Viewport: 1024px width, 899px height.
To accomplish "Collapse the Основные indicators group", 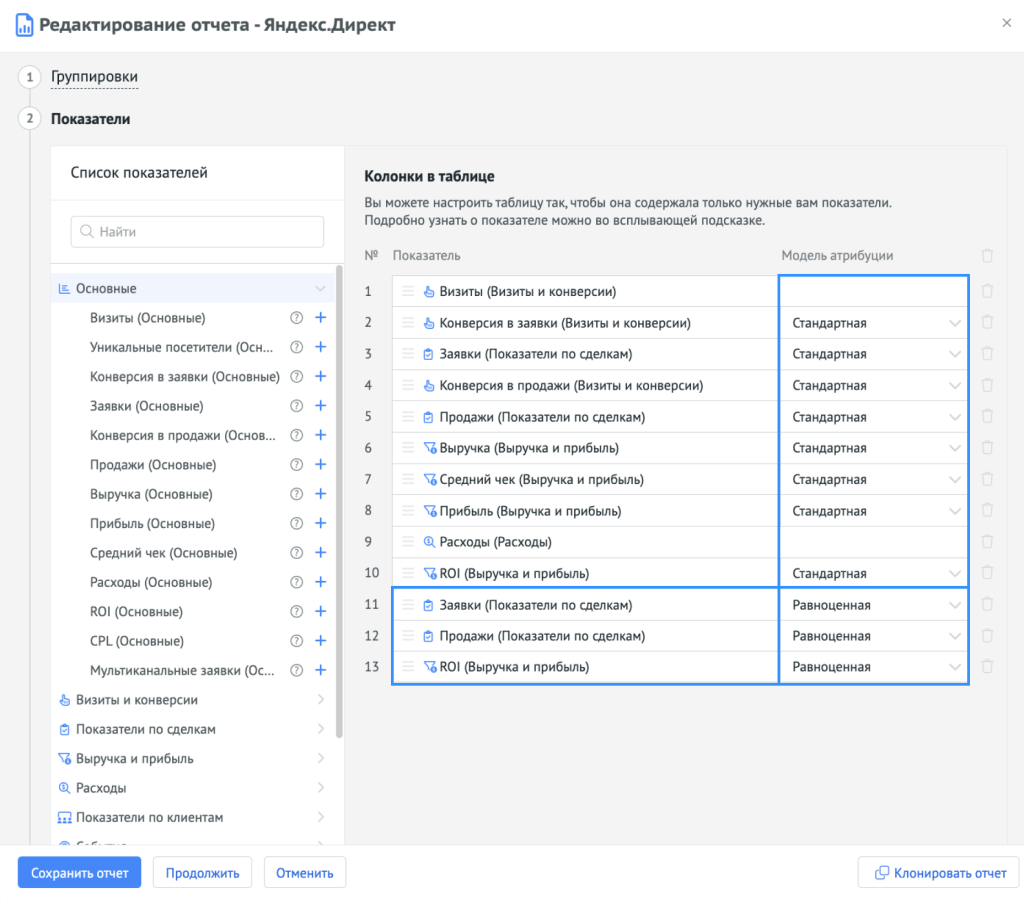I will point(320,289).
